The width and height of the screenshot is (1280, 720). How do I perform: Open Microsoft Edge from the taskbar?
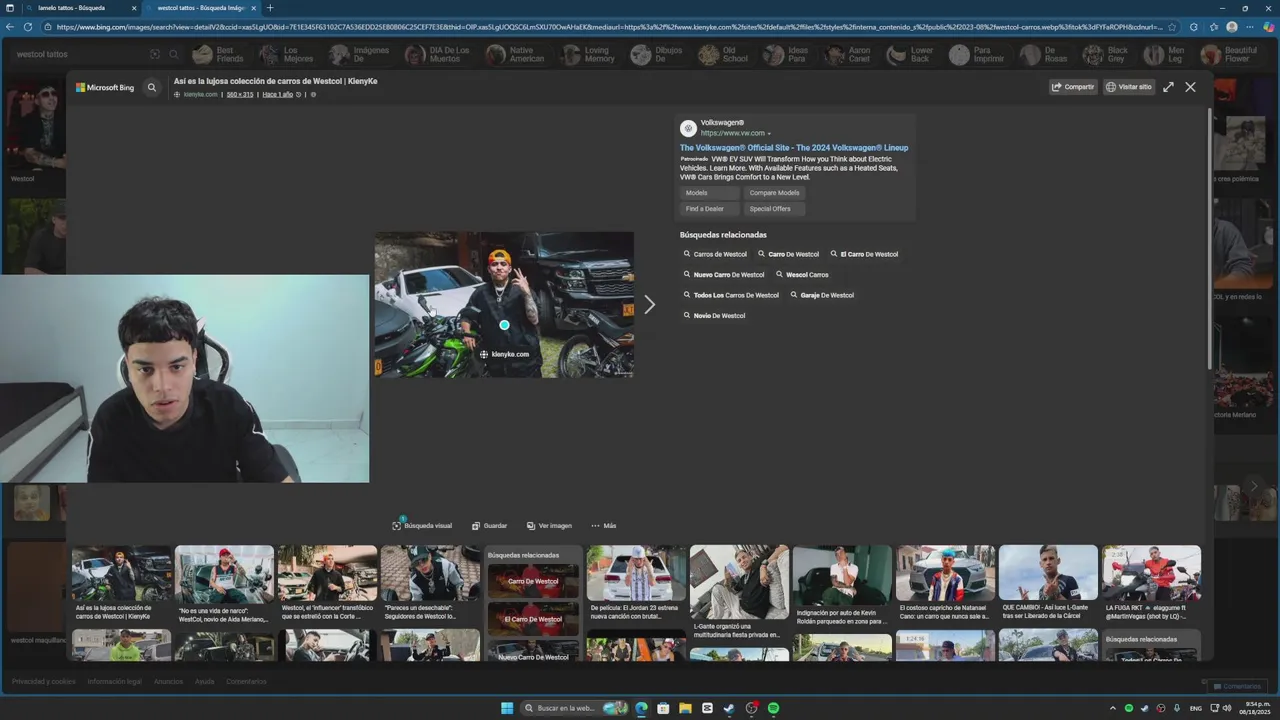coord(642,708)
